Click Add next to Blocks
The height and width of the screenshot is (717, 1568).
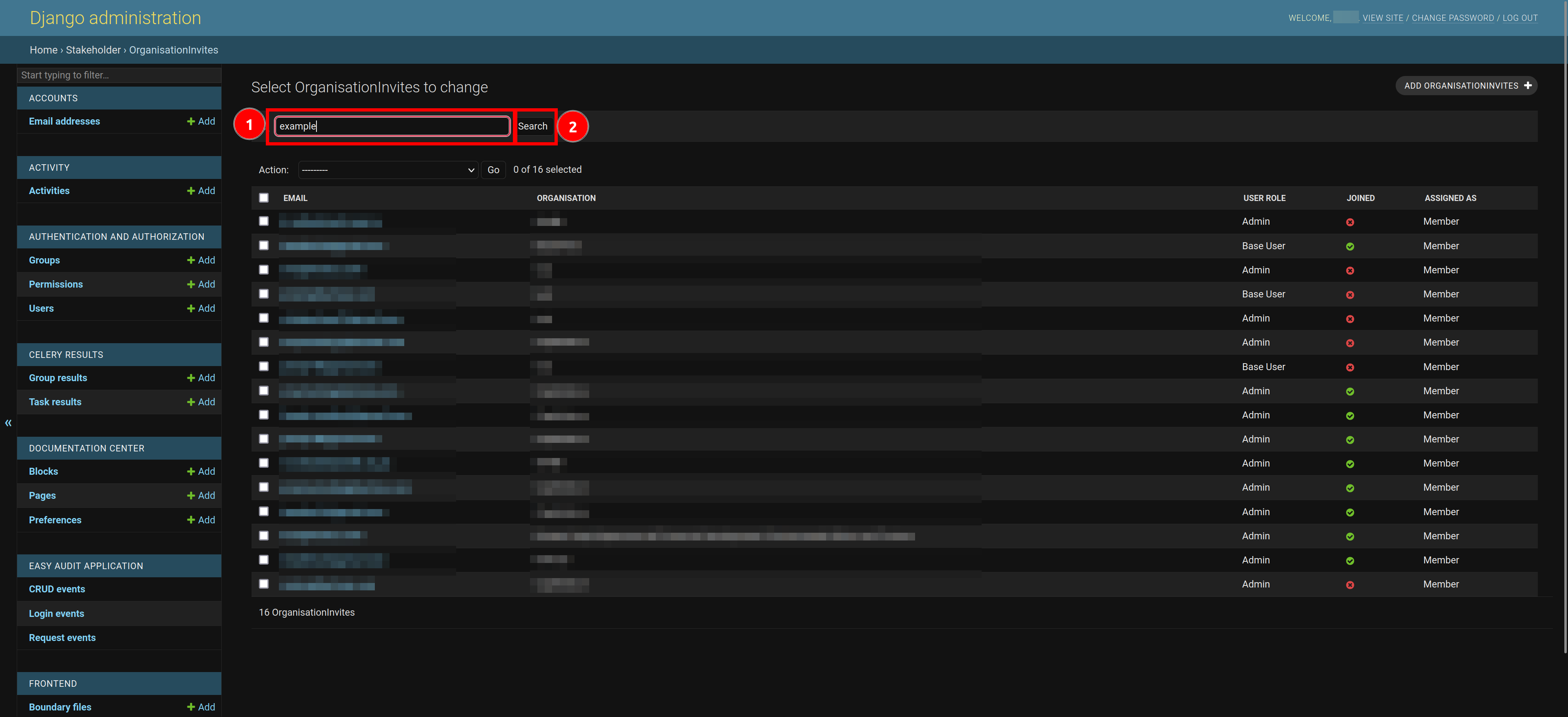[201, 471]
